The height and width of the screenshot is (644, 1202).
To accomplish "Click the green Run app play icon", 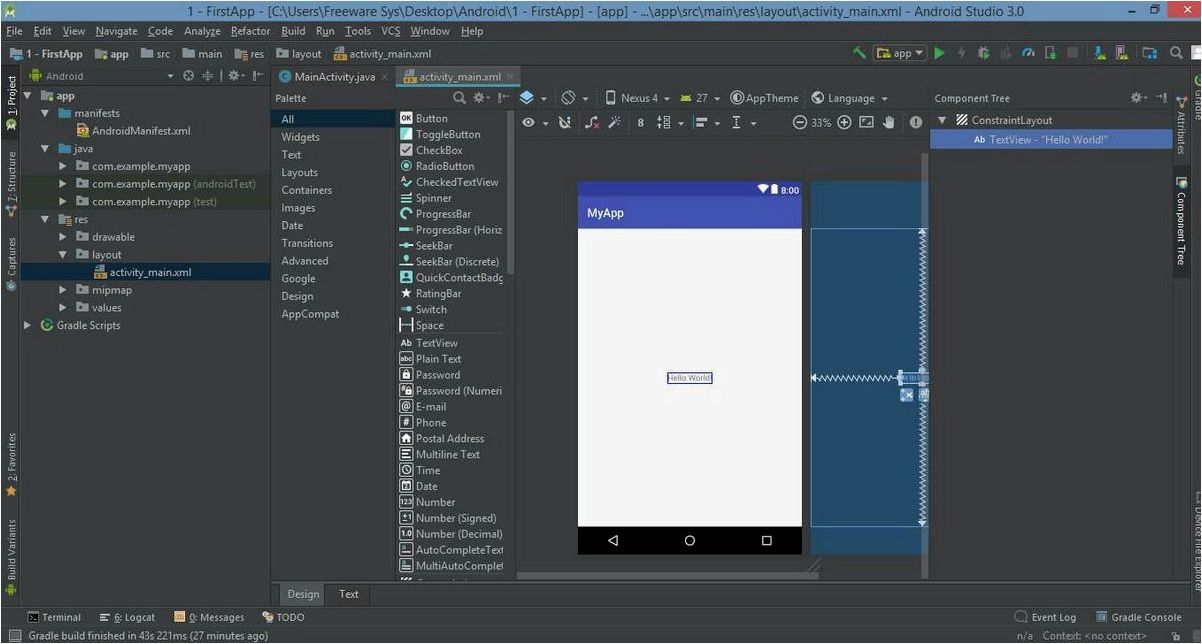I will [x=940, y=54].
